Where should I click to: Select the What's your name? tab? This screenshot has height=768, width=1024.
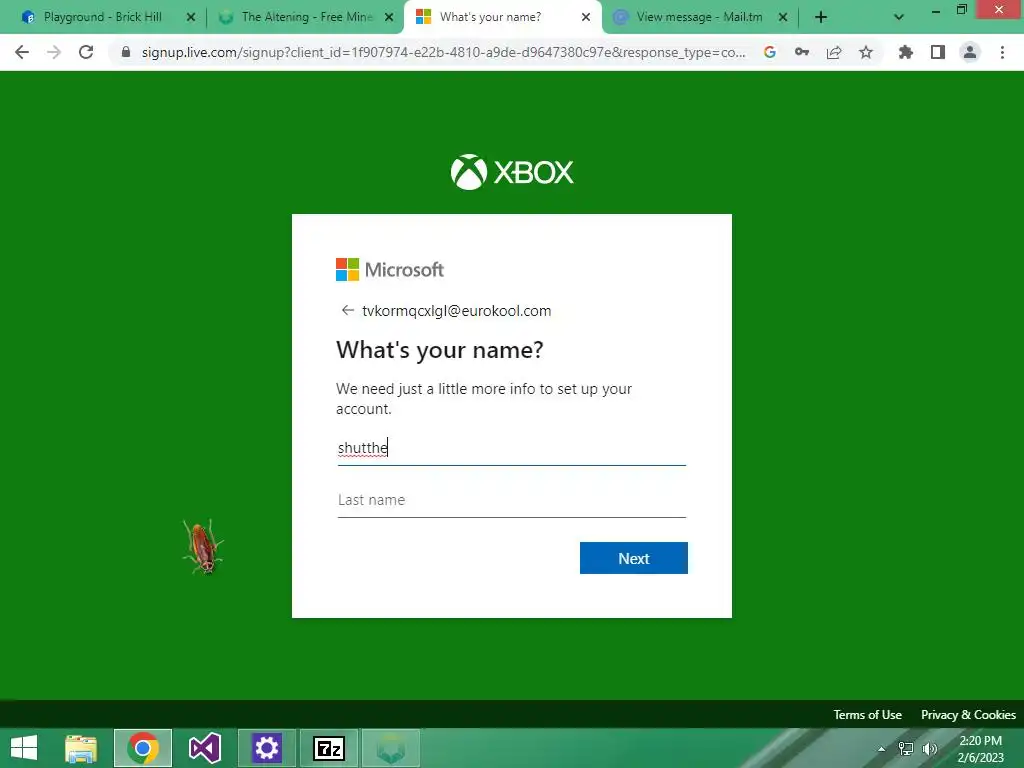tap(490, 17)
